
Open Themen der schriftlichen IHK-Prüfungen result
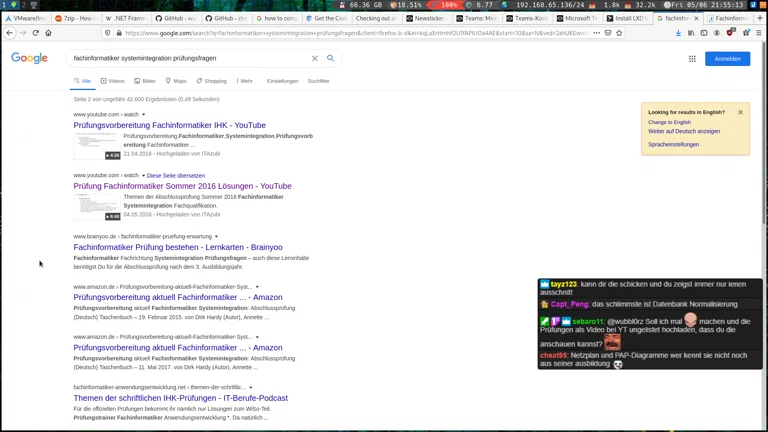coord(181,398)
